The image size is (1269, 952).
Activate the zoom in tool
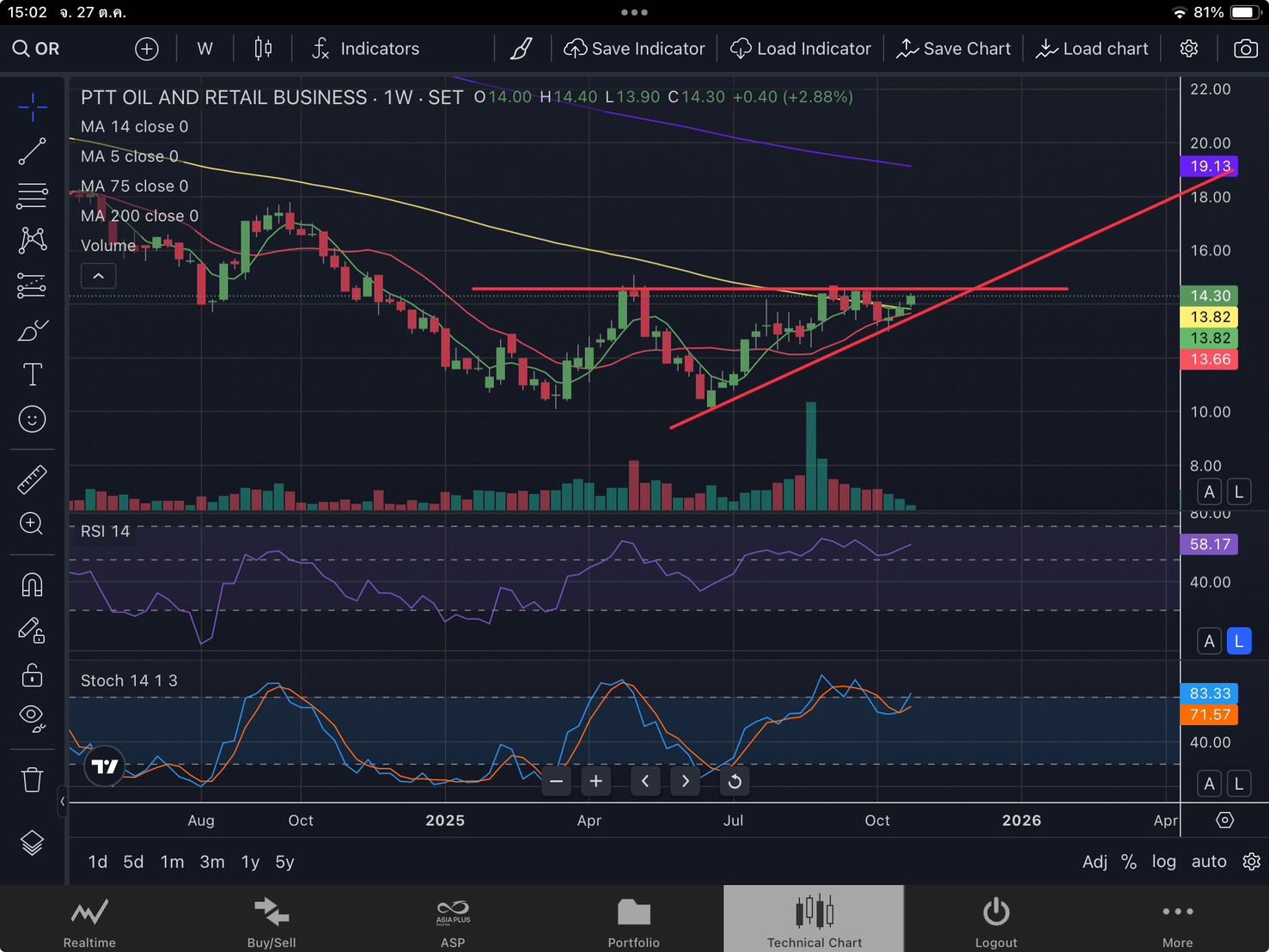coord(32,523)
